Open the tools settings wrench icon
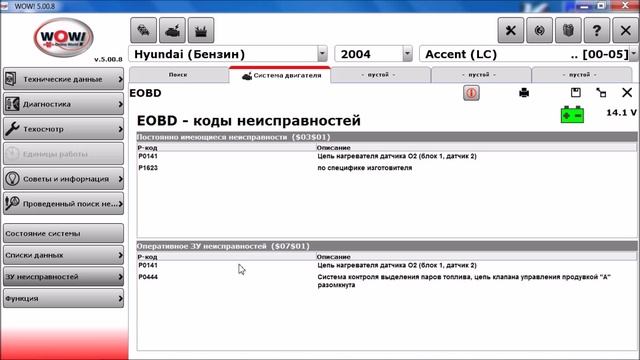The width and height of the screenshot is (640, 360). tap(511, 30)
